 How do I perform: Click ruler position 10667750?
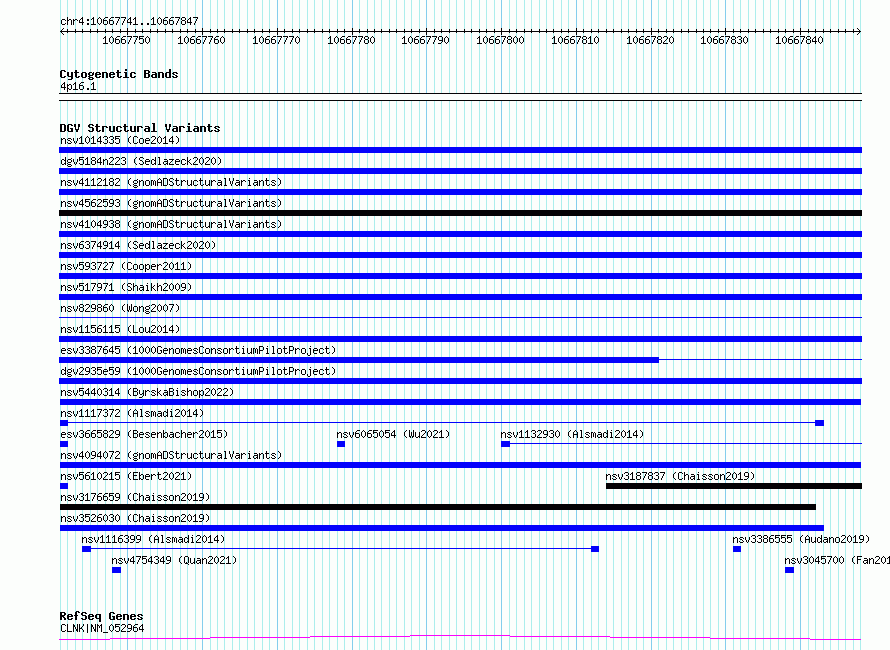pyautogui.click(x=126, y=40)
